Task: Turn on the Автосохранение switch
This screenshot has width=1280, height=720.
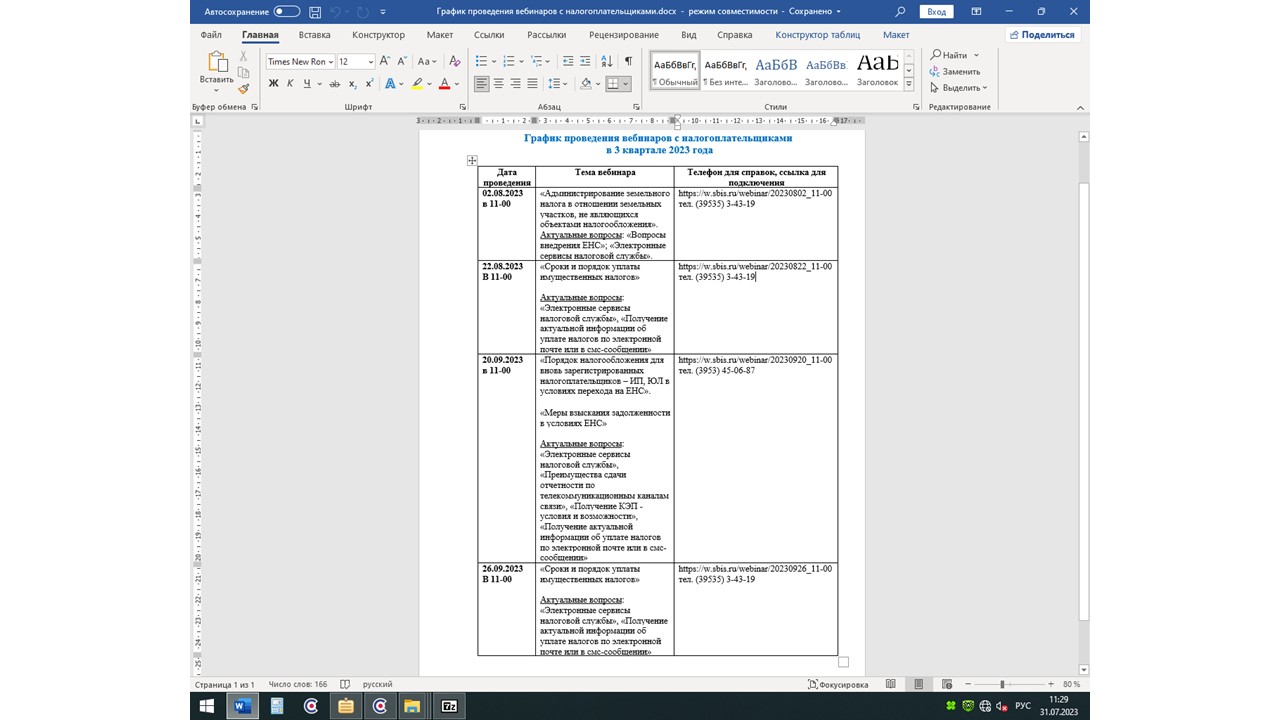Action: pos(287,12)
